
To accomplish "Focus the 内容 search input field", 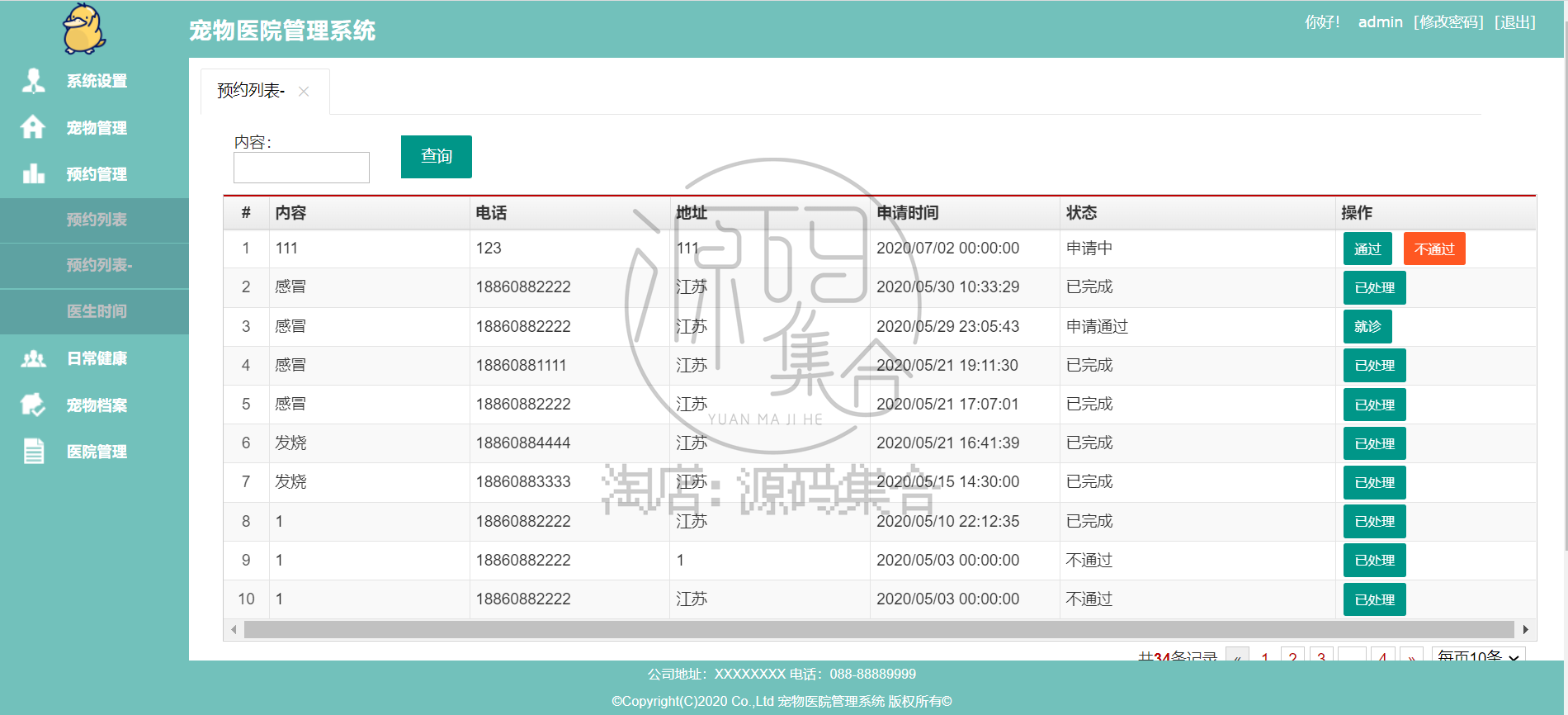I will point(301,168).
